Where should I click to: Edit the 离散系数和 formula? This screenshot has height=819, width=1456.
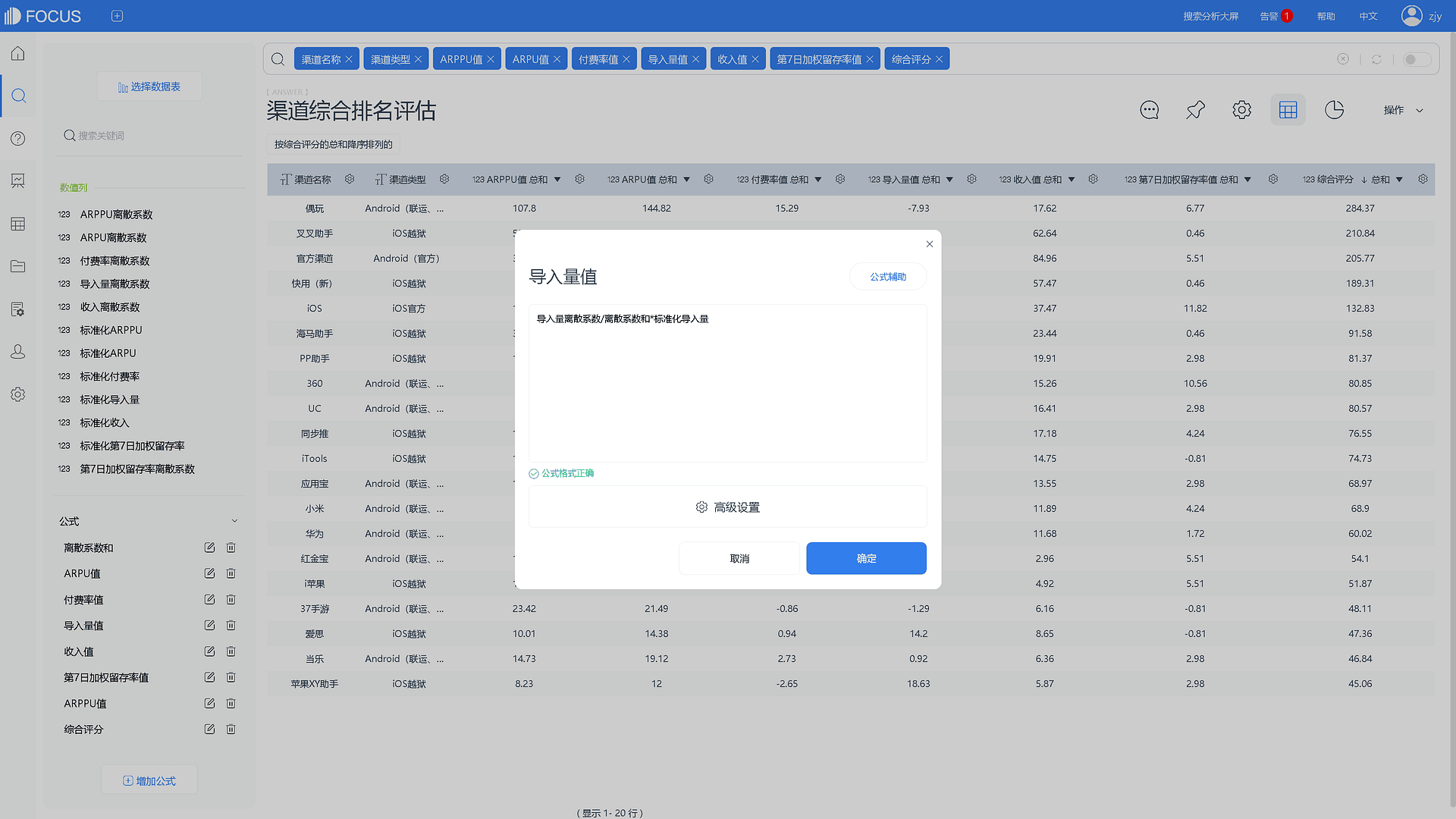(x=209, y=548)
